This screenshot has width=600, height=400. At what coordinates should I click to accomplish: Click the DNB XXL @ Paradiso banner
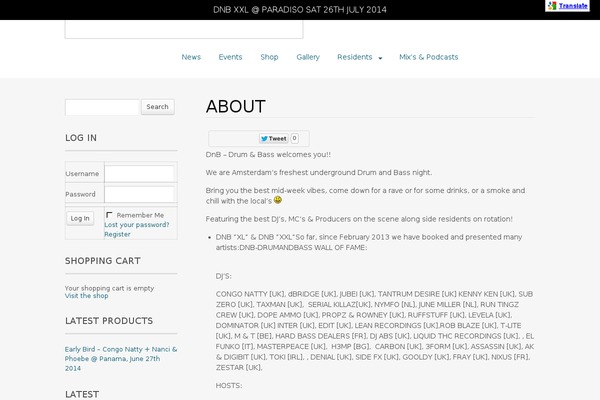click(x=300, y=10)
